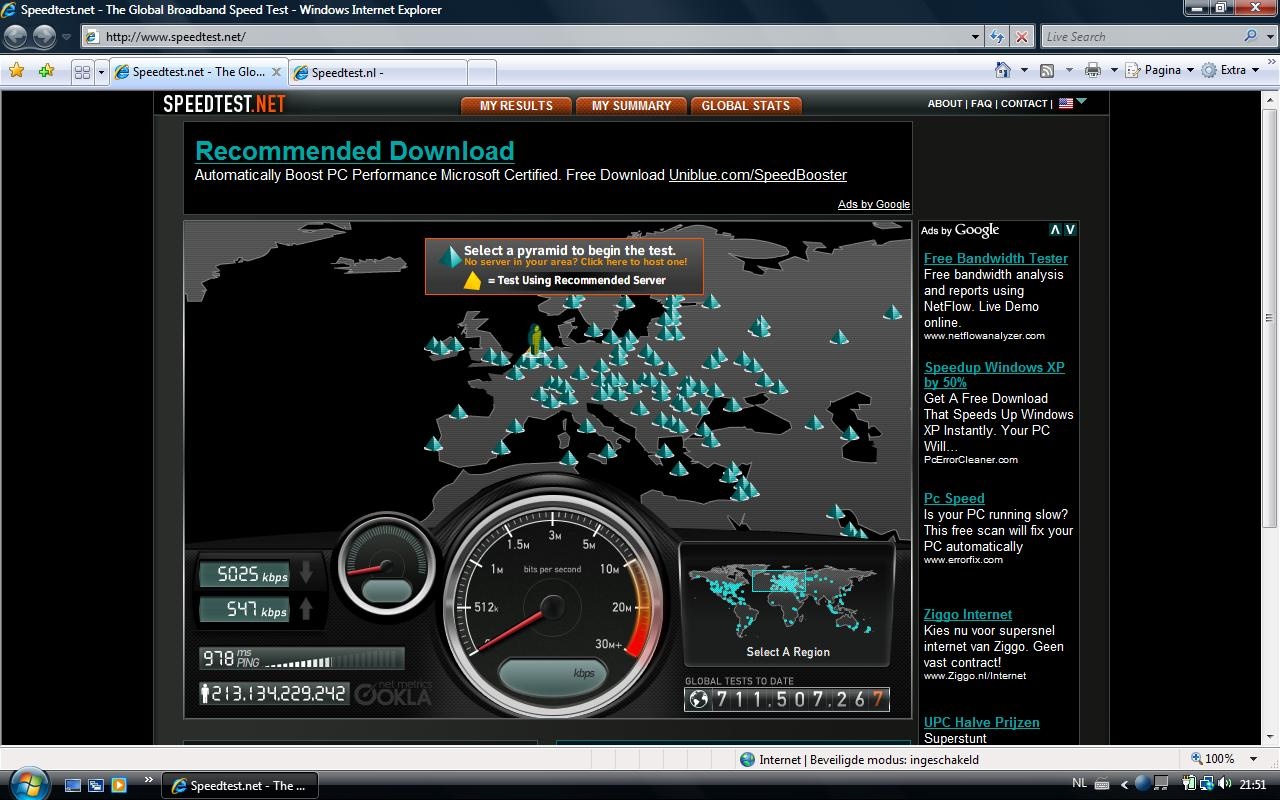Click the Home page icon

point(1003,70)
